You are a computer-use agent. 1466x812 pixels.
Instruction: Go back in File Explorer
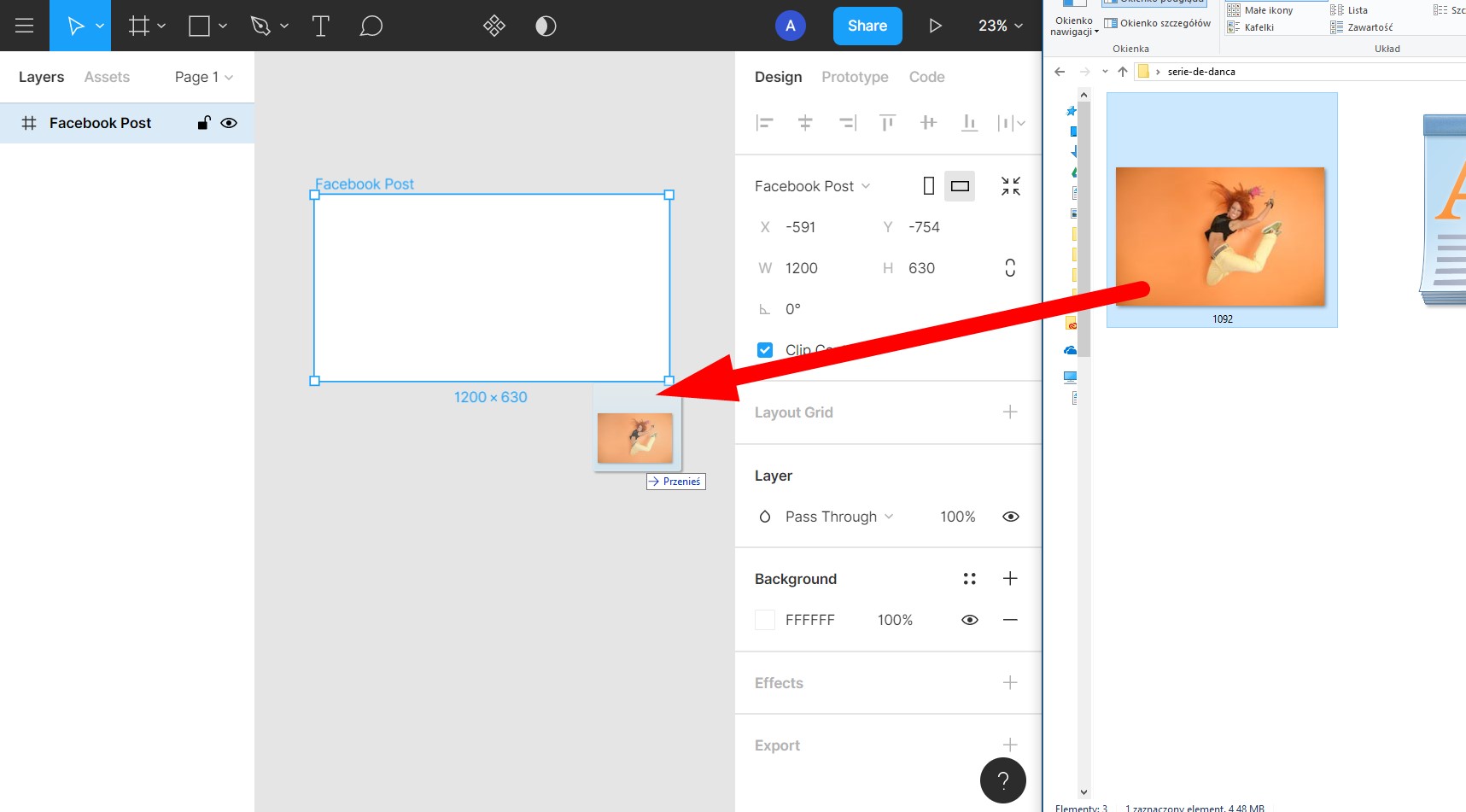[x=1060, y=72]
